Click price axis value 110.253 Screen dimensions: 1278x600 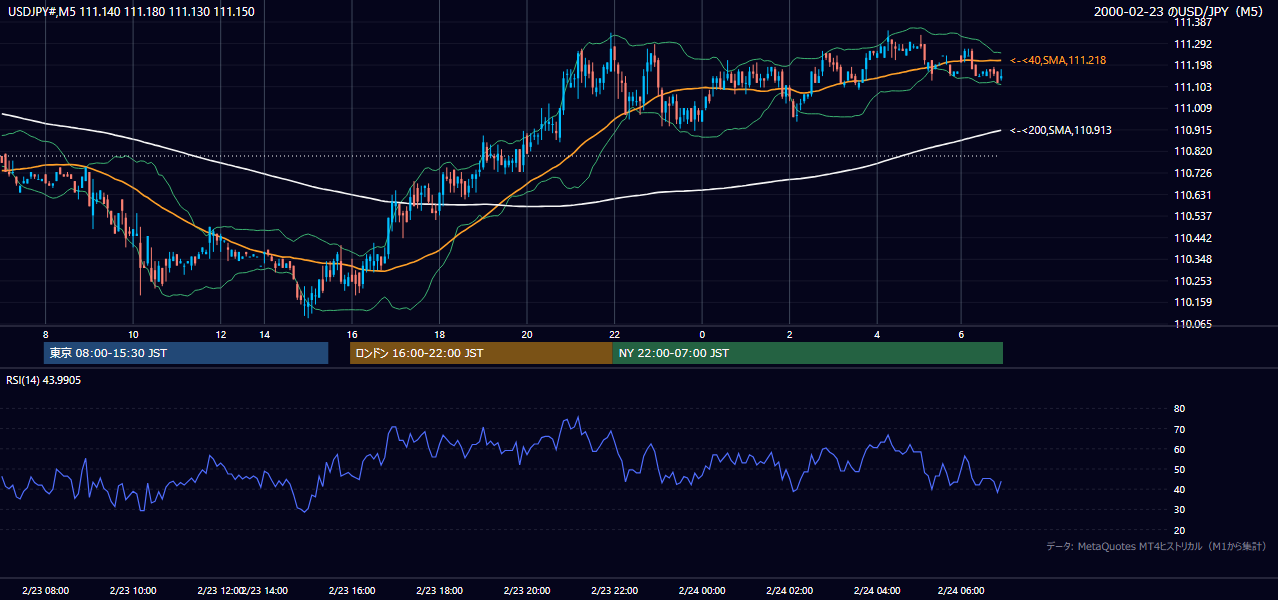tap(1192, 281)
